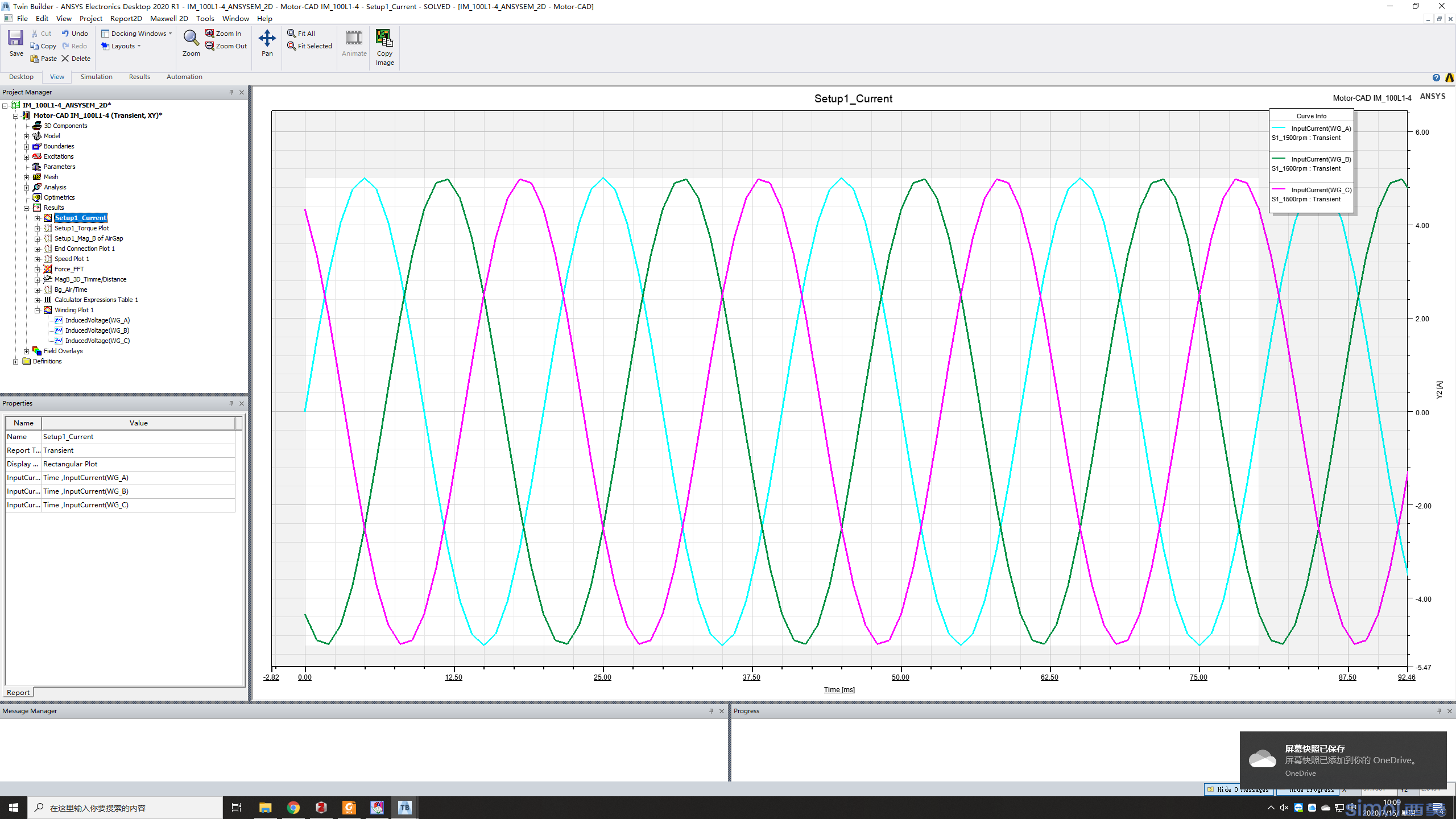
Task: Click the Zoom In icon
Action: (x=224, y=34)
